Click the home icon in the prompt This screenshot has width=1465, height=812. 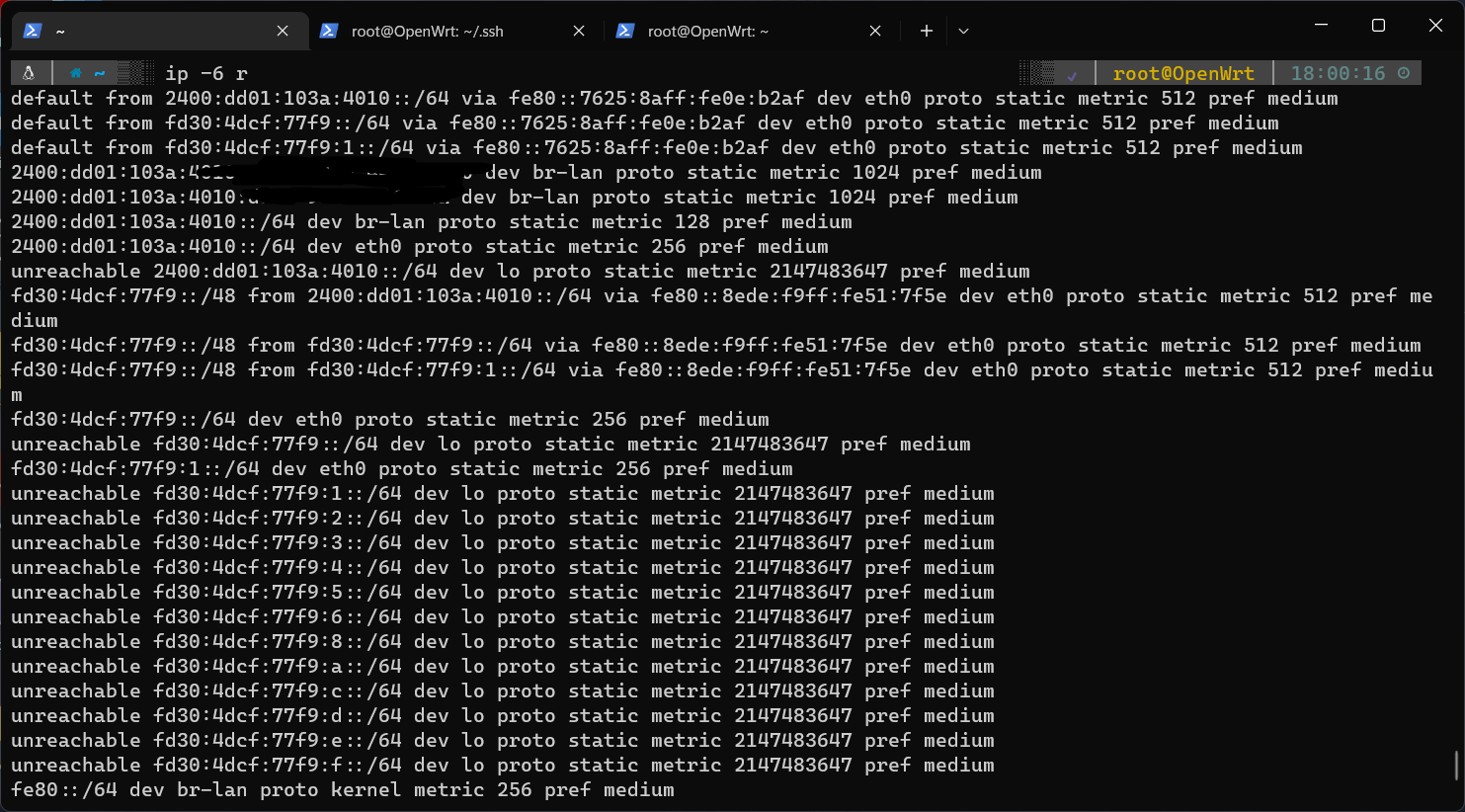(76, 73)
